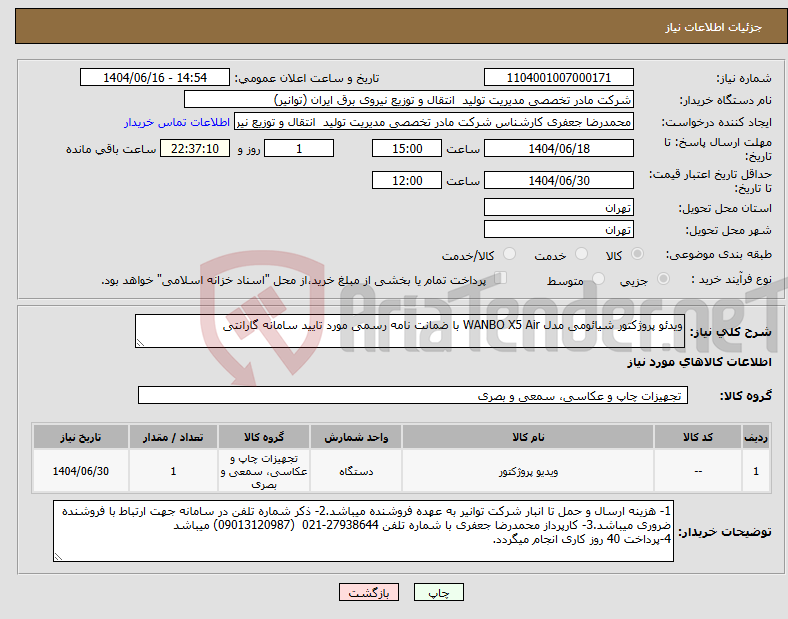
Task: Click the deadline time field 15:00
Action: 407,149
